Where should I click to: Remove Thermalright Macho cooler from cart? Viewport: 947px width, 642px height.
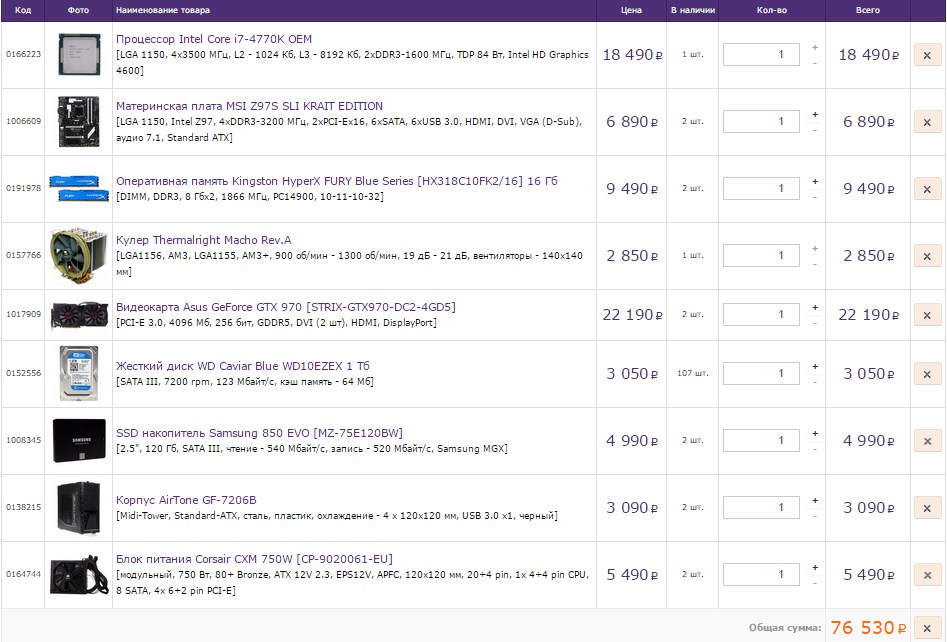927,256
